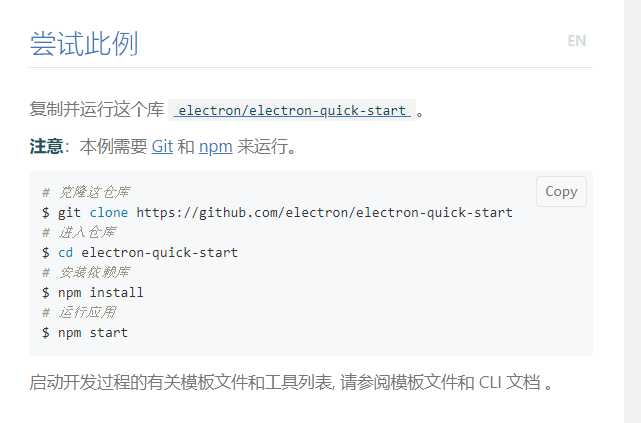This screenshot has width=641, height=423.
Task: Click the npm install command line
Action: point(92,293)
